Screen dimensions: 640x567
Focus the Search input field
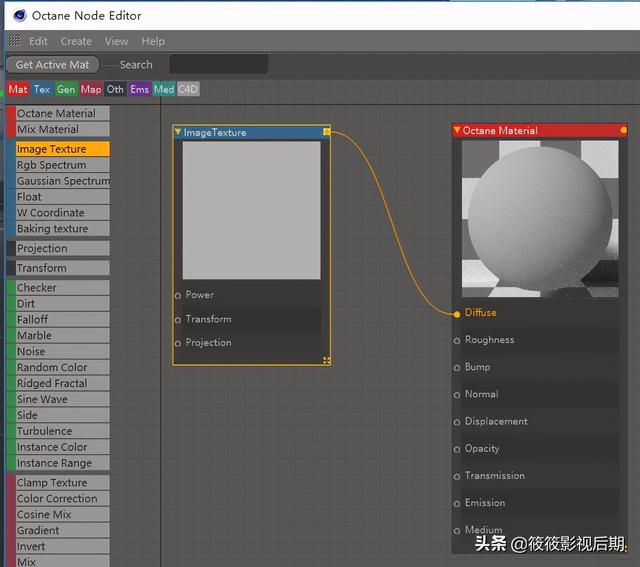219,64
